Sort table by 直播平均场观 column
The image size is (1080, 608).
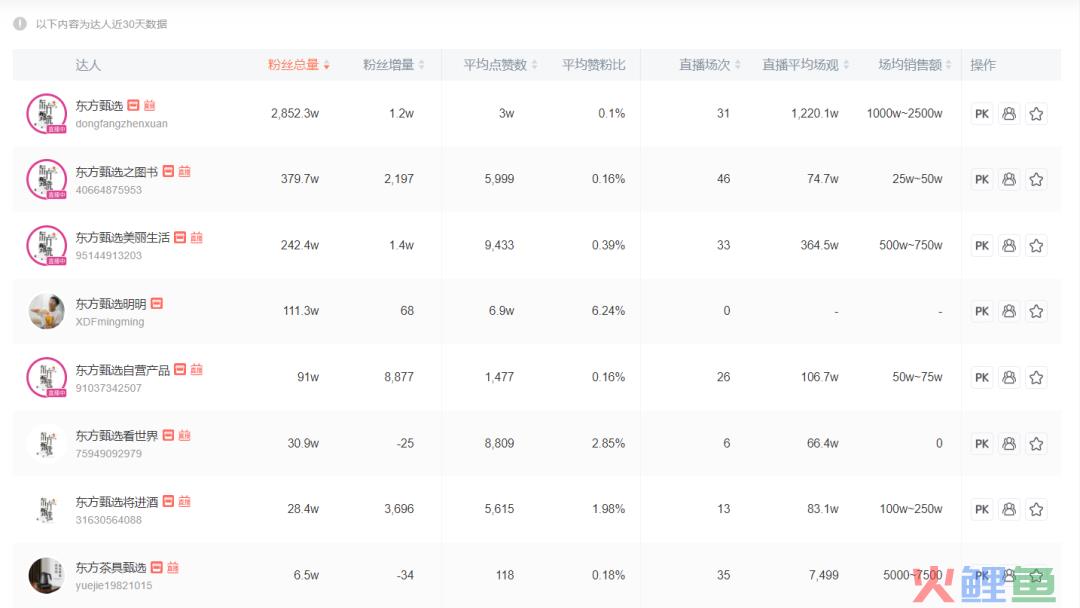click(x=805, y=65)
